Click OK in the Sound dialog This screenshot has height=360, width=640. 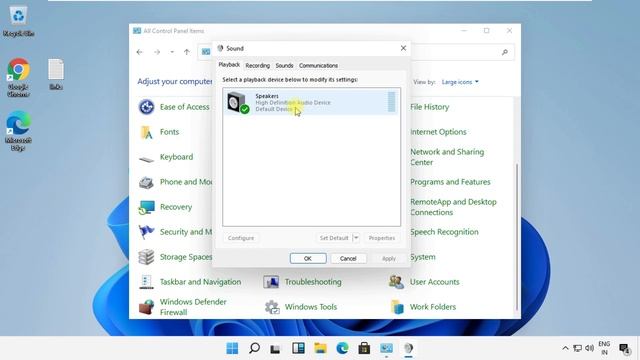point(308,258)
